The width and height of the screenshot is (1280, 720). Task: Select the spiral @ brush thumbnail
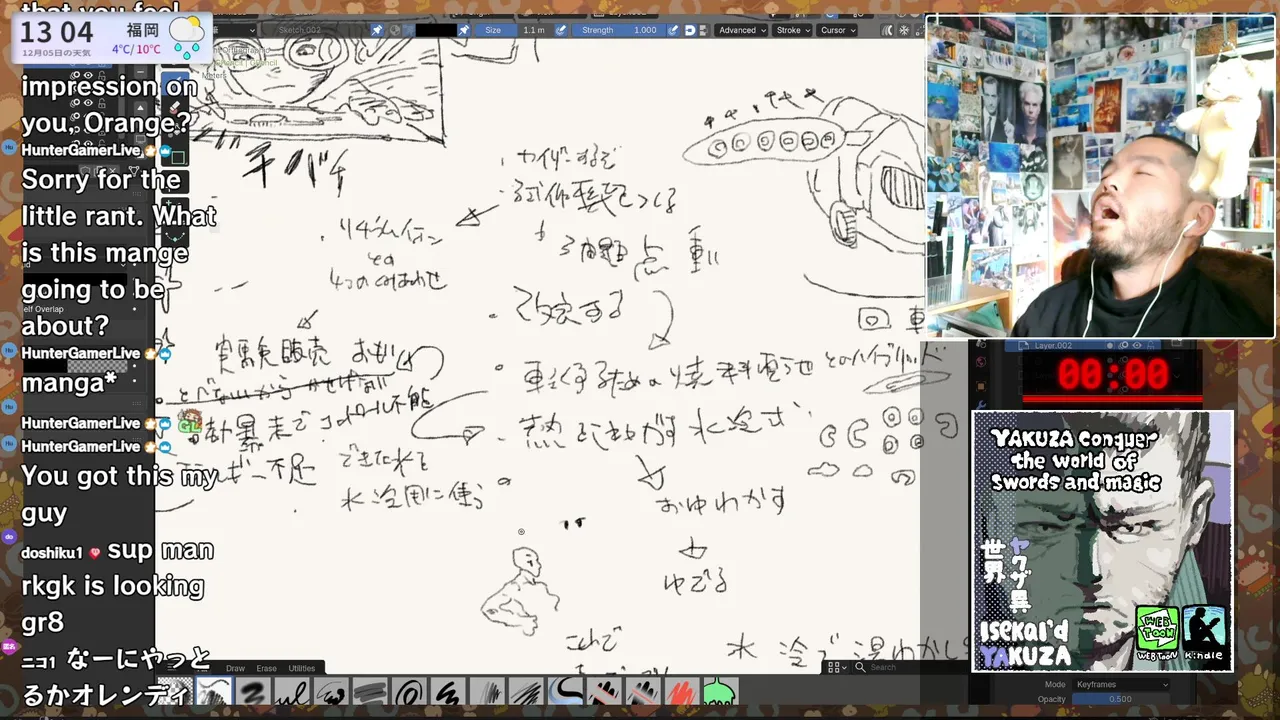[409, 692]
